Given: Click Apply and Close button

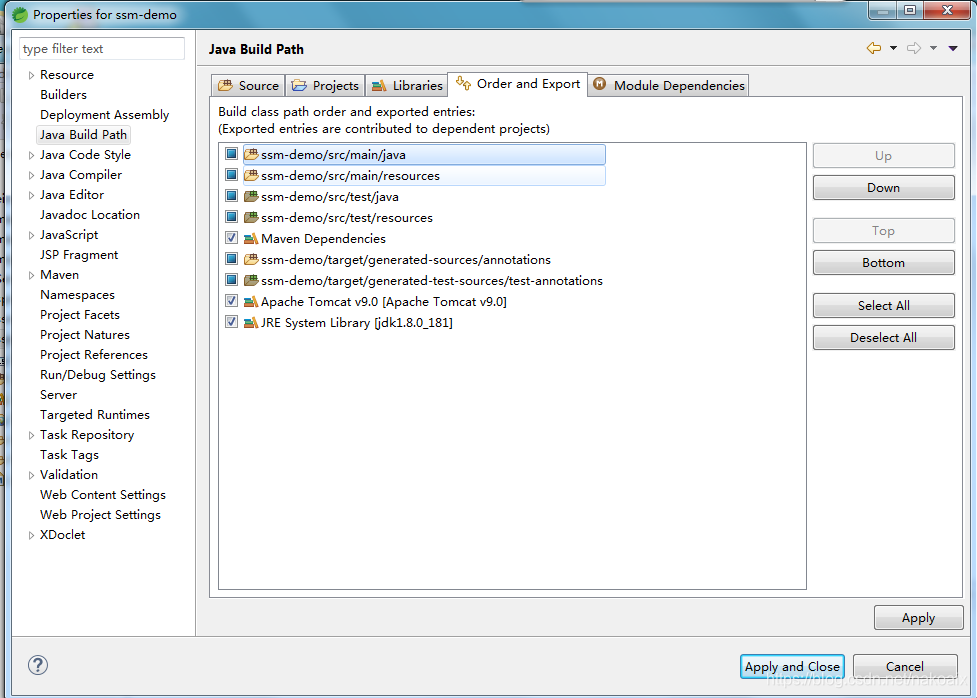Looking at the screenshot, I should [792, 666].
